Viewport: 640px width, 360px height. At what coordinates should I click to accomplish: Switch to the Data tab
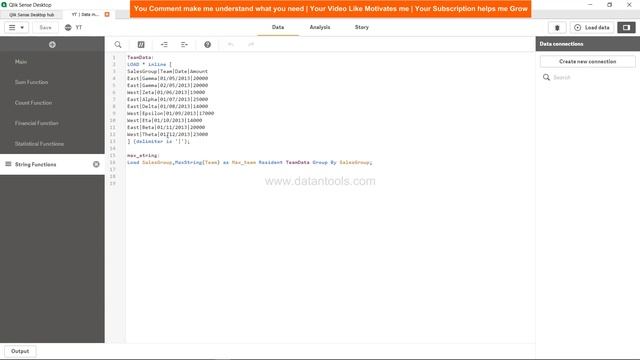coord(278,27)
